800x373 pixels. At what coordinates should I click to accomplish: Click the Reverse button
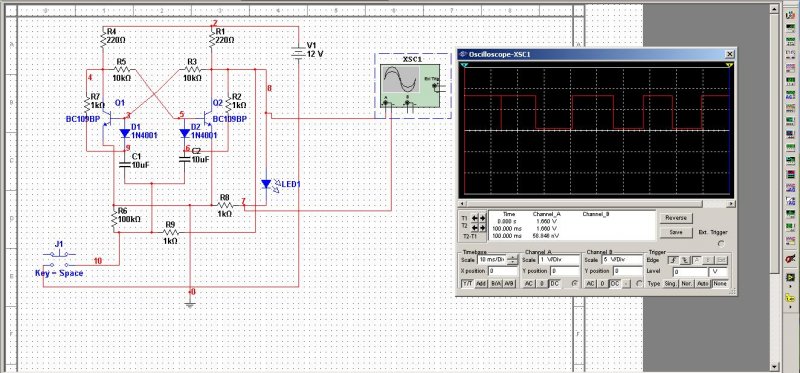676,218
